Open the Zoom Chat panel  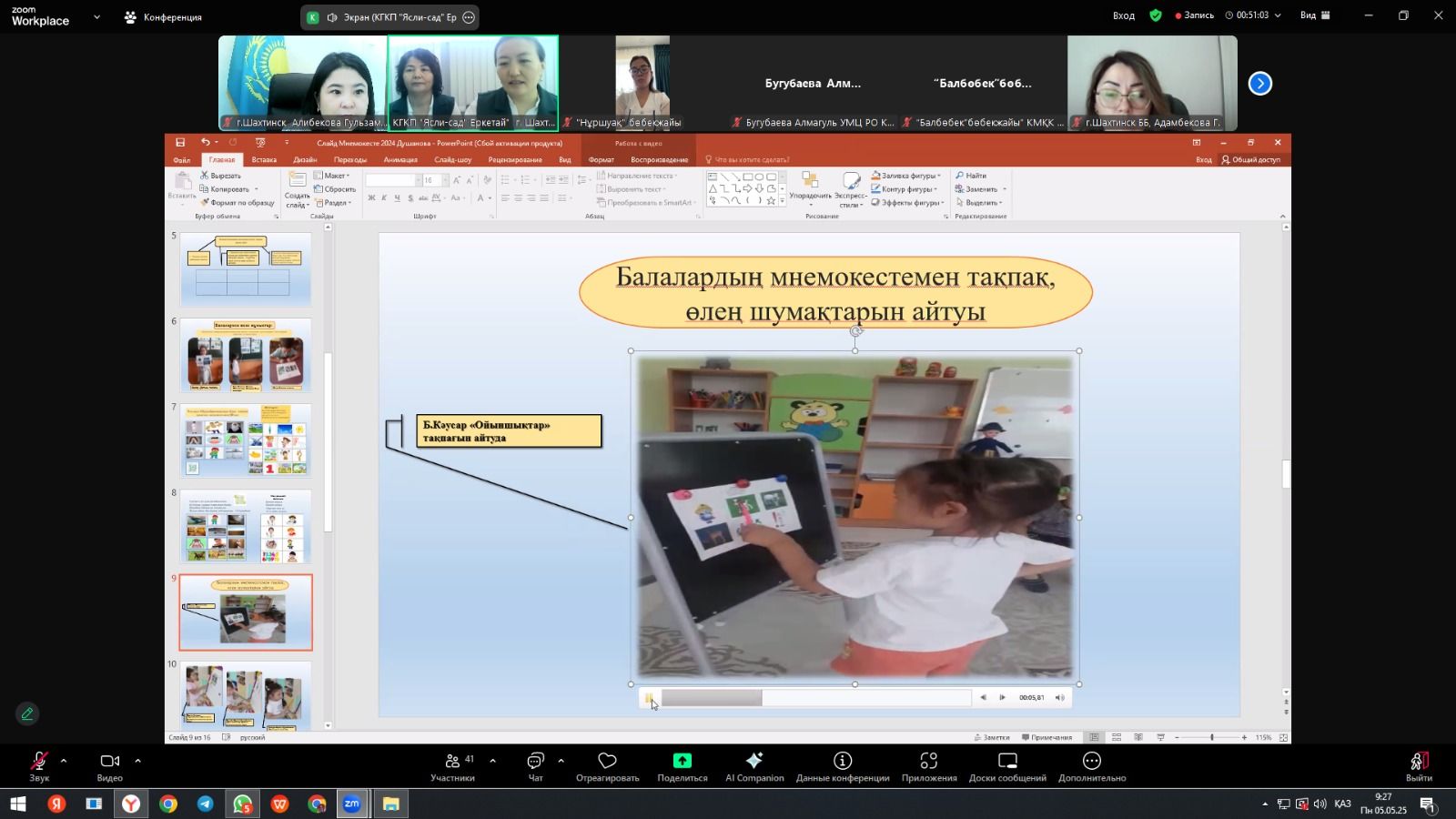[535, 762]
